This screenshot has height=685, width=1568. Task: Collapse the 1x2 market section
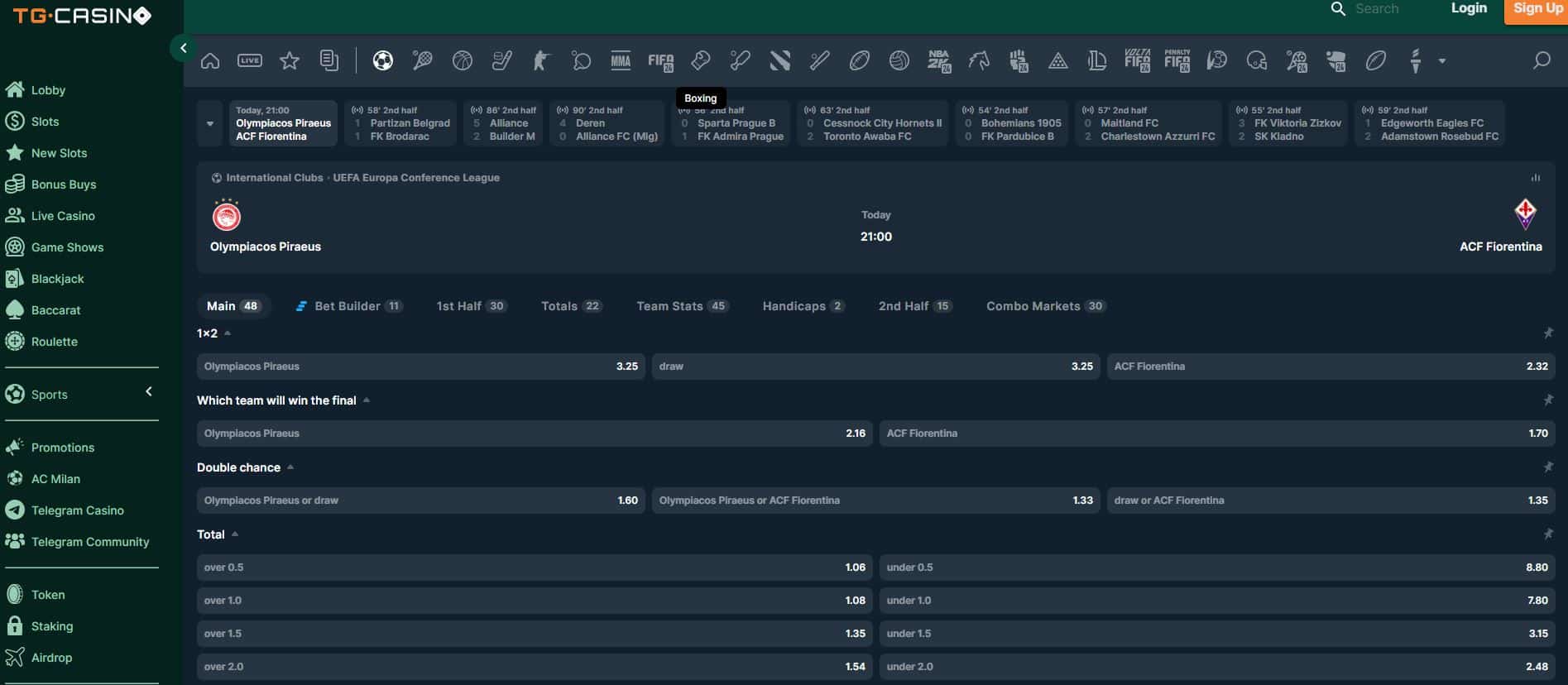tap(228, 333)
